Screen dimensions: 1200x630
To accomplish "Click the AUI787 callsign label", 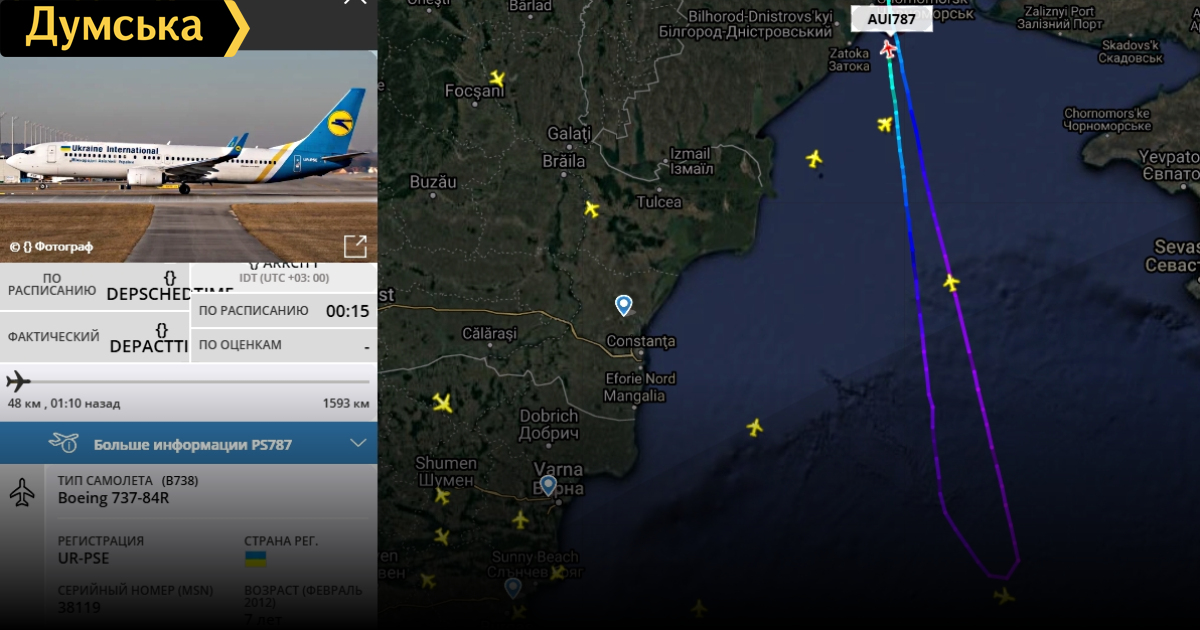I will tap(891, 18).
